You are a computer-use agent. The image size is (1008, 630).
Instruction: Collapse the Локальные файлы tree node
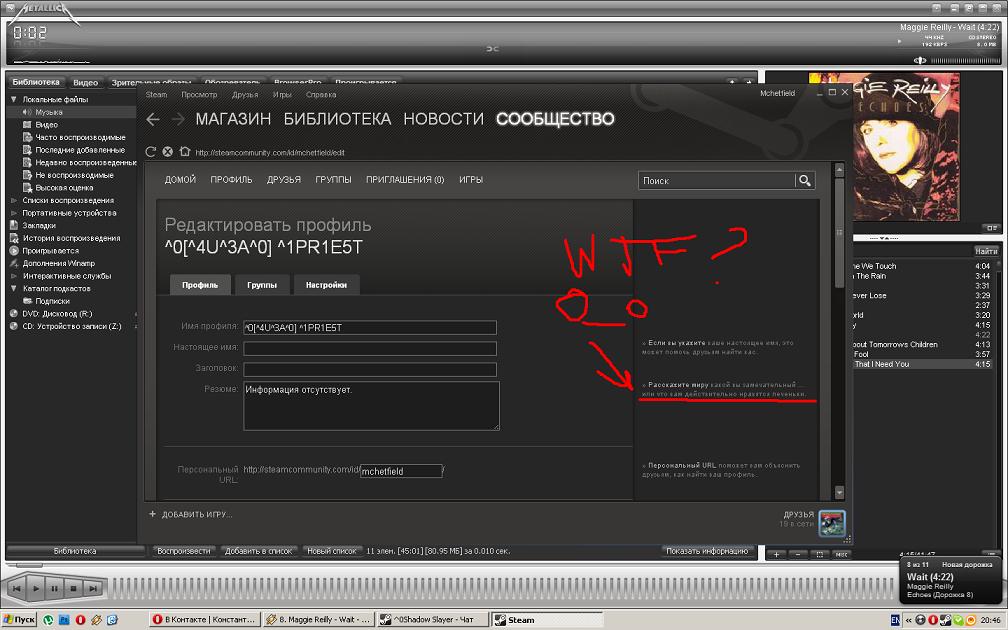pos(14,100)
